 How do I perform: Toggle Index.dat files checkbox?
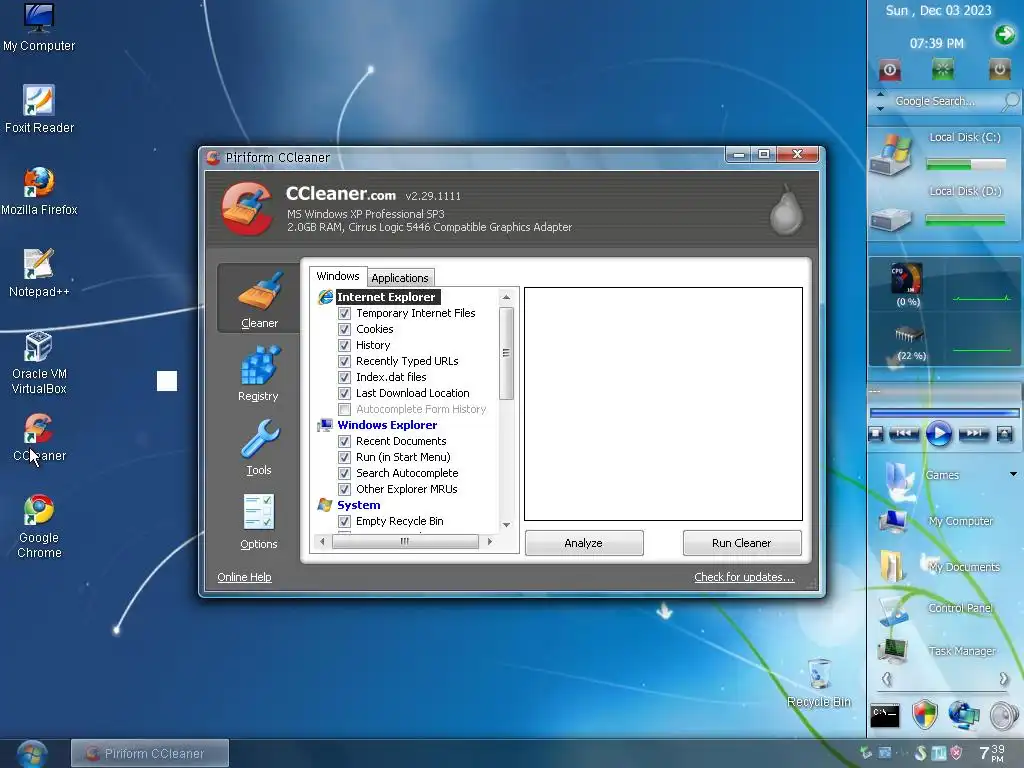click(344, 377)
